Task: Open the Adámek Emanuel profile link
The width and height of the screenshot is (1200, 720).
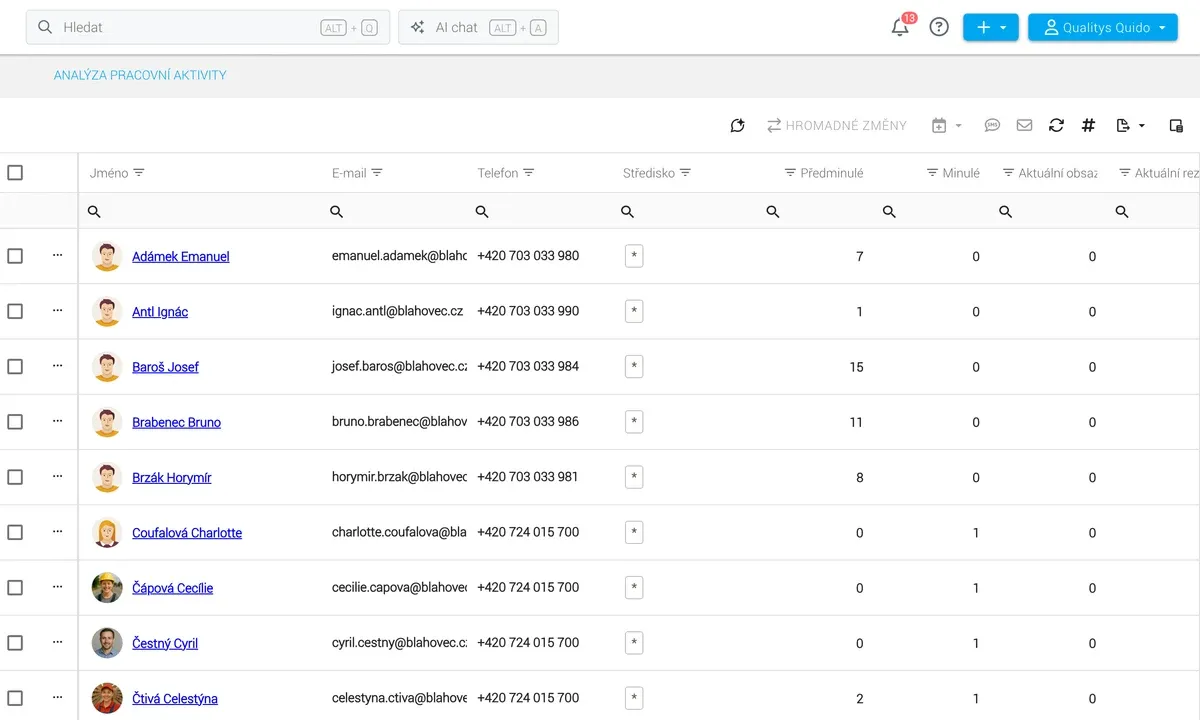Action: pos(181,257)
